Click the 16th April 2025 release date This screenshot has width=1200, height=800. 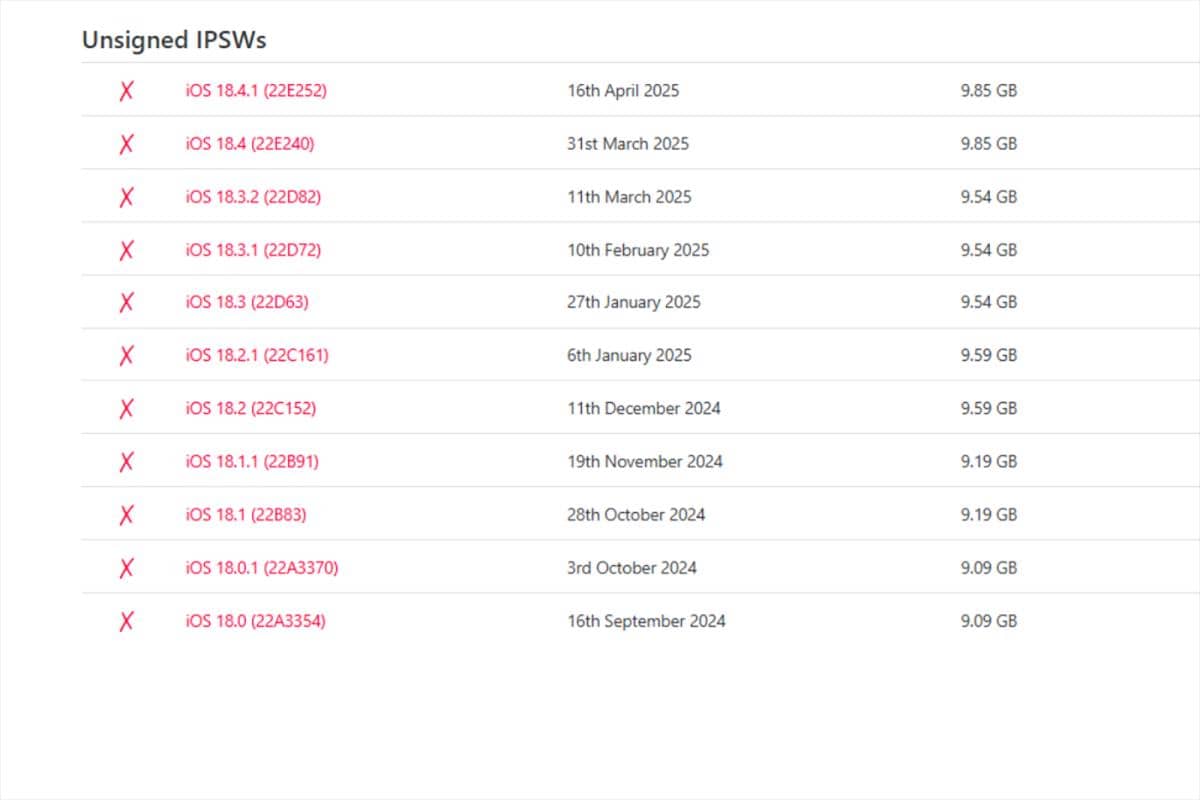point(623,91)
